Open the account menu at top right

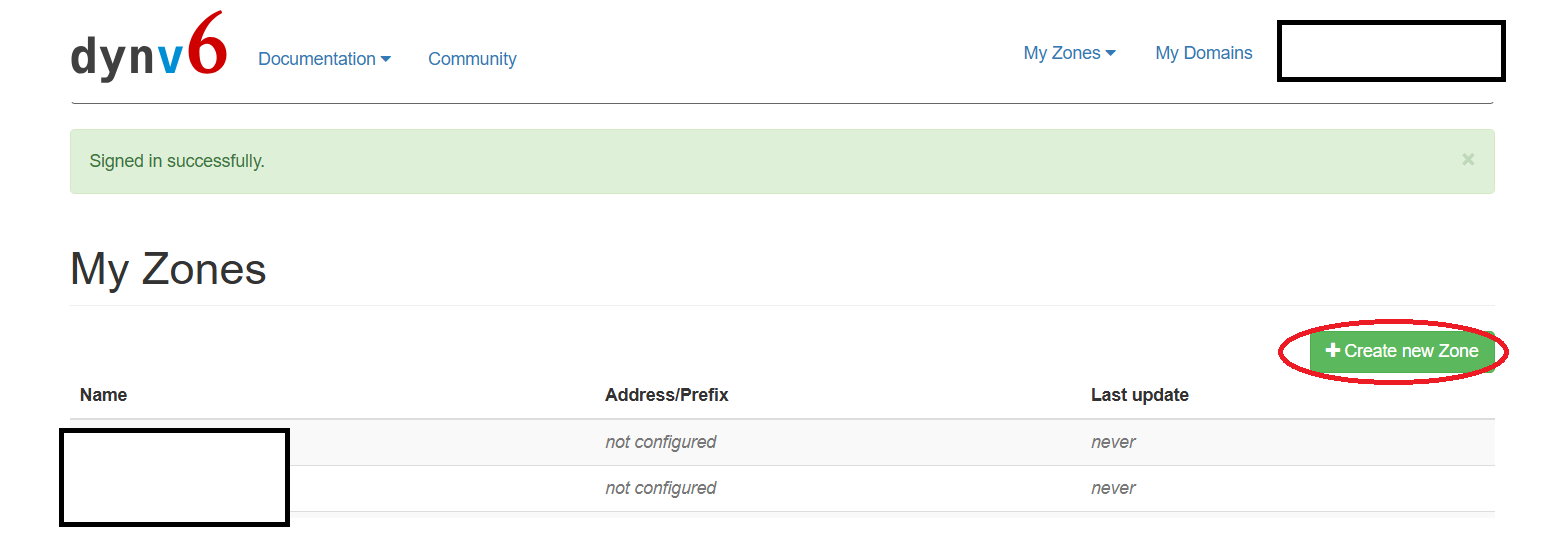[x=1390, y=52]
